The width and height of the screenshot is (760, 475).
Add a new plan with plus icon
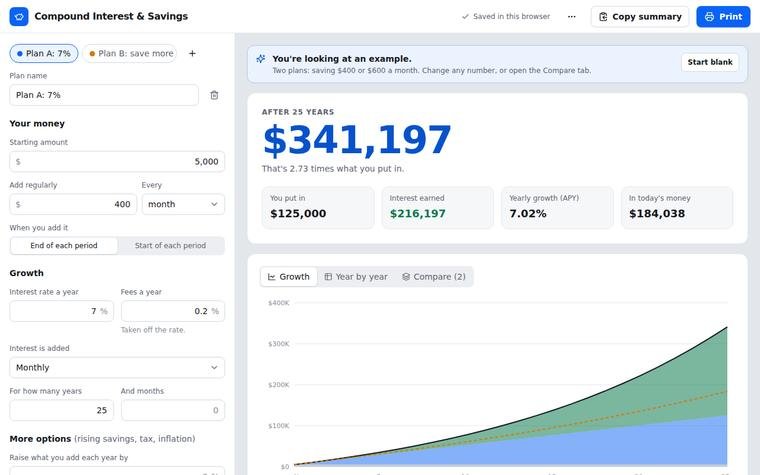point(192,53)
